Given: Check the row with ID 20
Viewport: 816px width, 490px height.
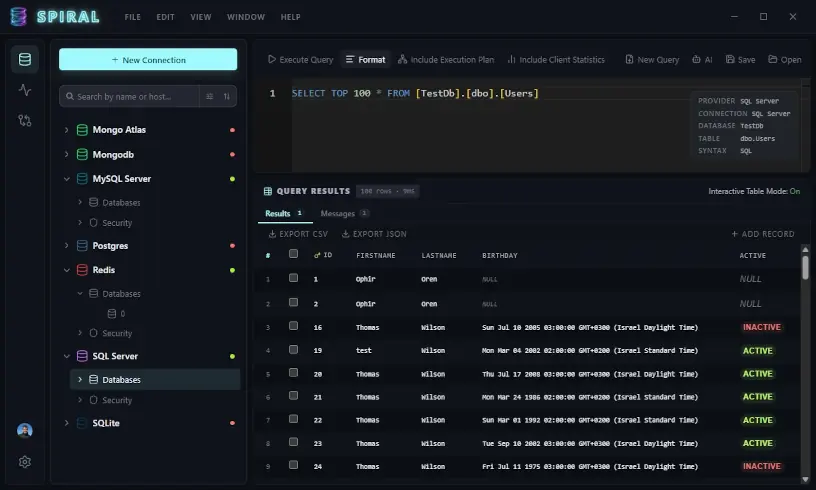Looking at the screenshot, I should 294,372.
